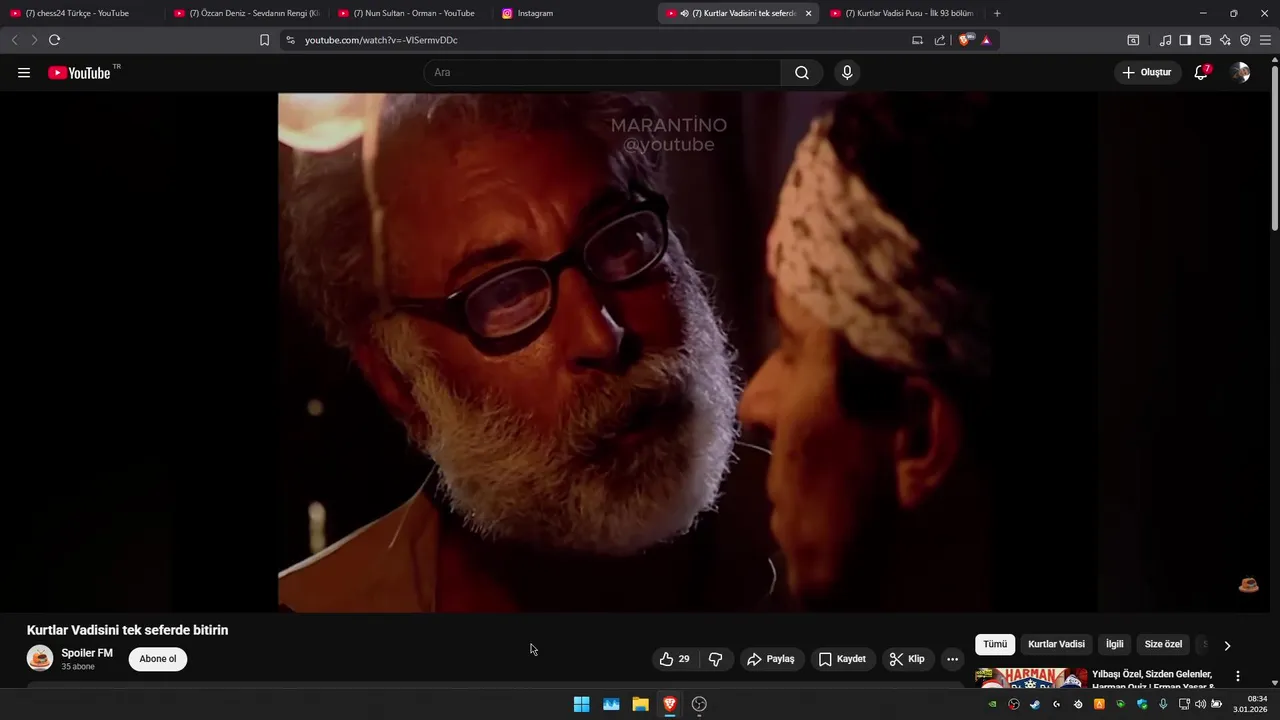
Task: Start voice search with the microphone
Action: point(847,73)
